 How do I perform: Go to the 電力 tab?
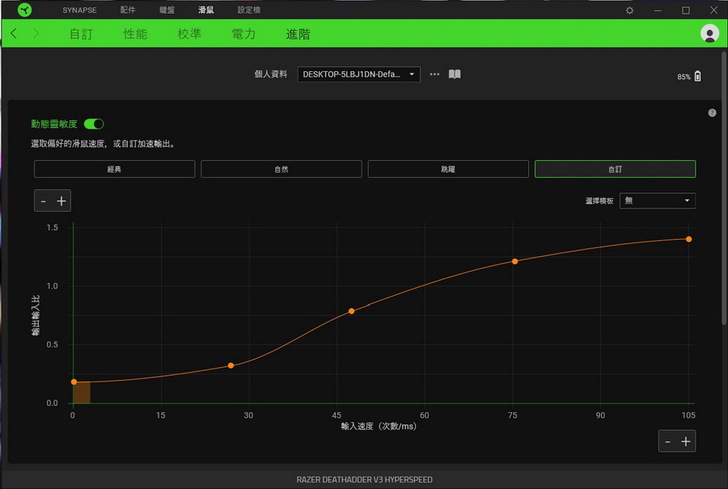[243, 34]
